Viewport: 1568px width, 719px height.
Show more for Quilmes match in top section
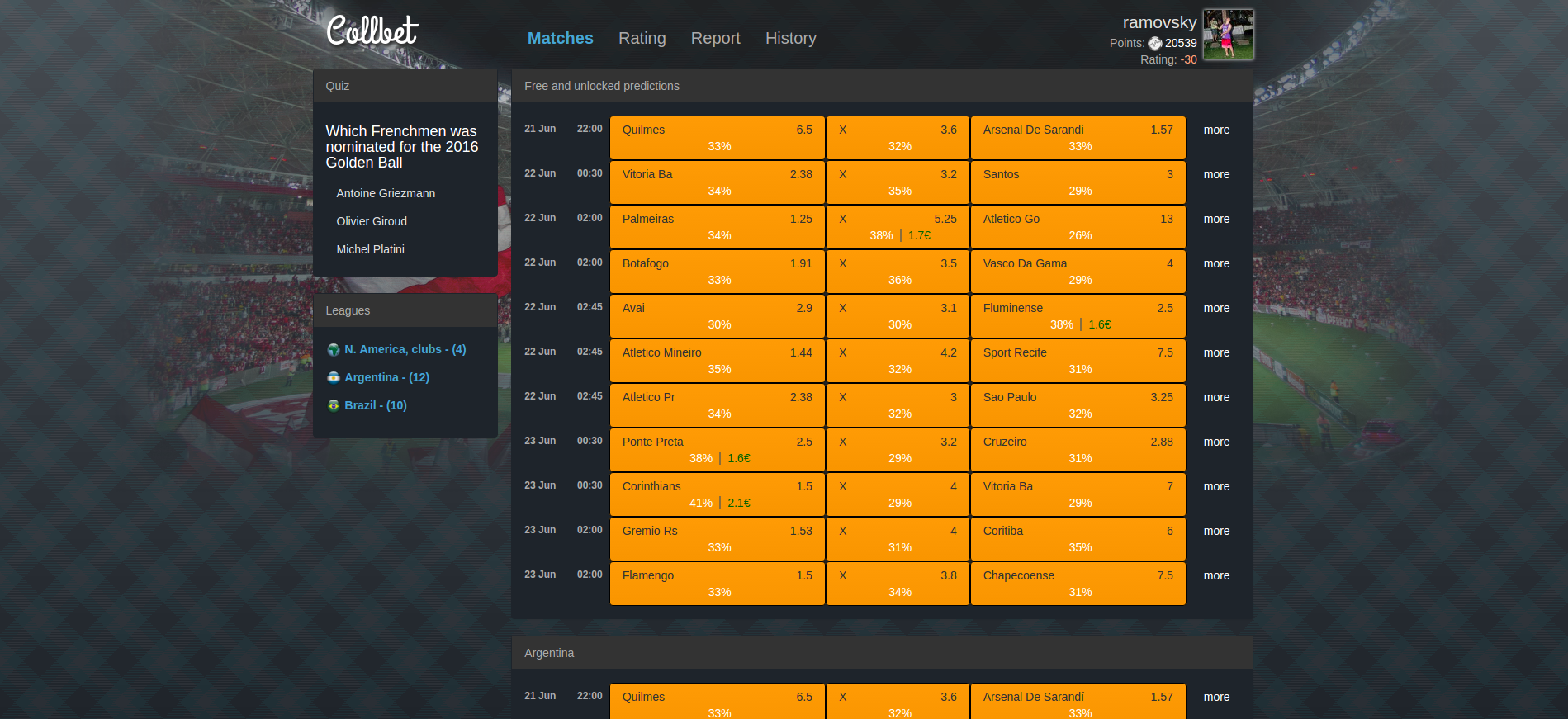pyautogui.click(x=1216, y=130)
